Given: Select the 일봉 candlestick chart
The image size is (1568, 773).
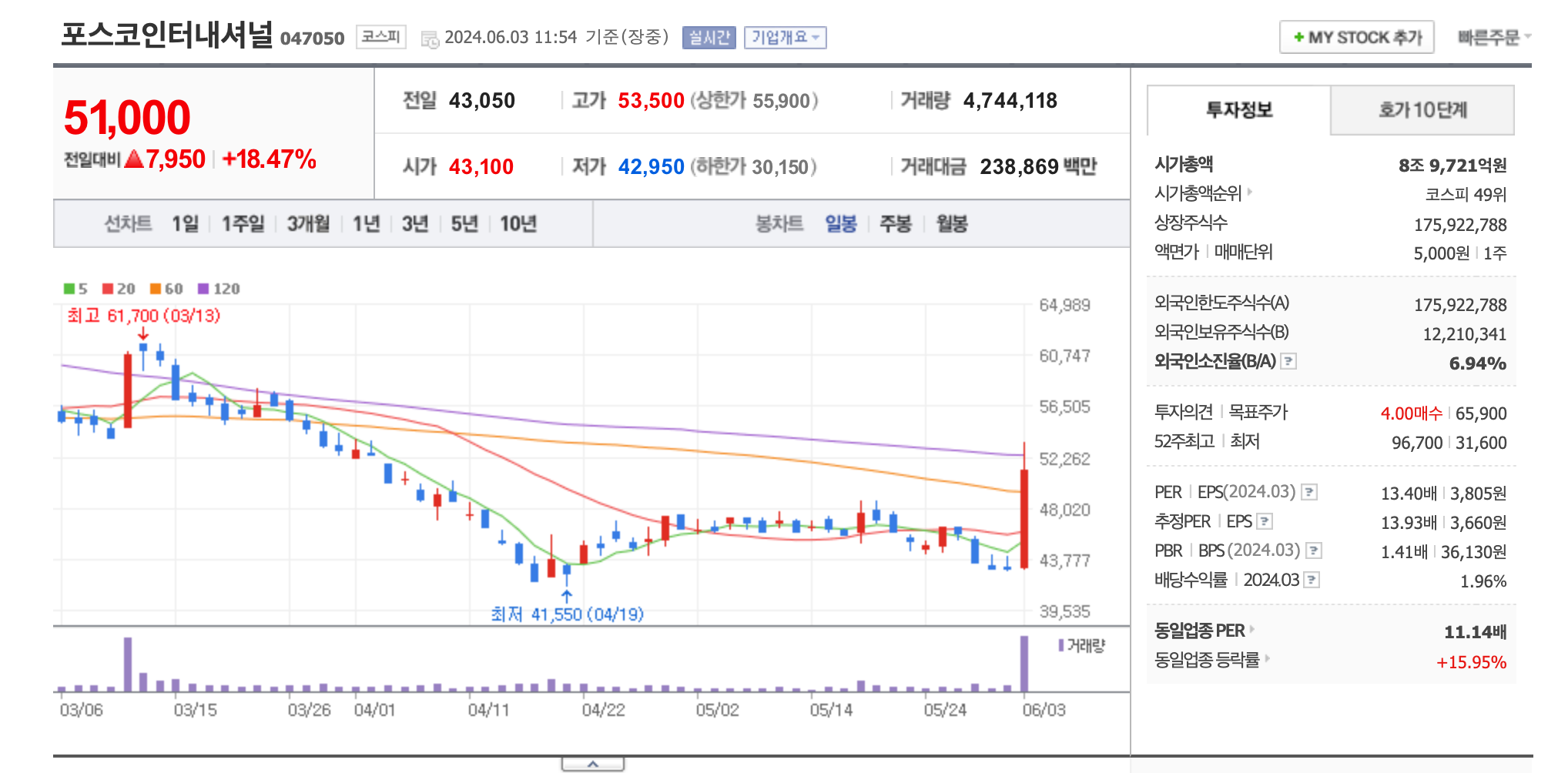Looking at the screenshot, I should coord(841,224).
